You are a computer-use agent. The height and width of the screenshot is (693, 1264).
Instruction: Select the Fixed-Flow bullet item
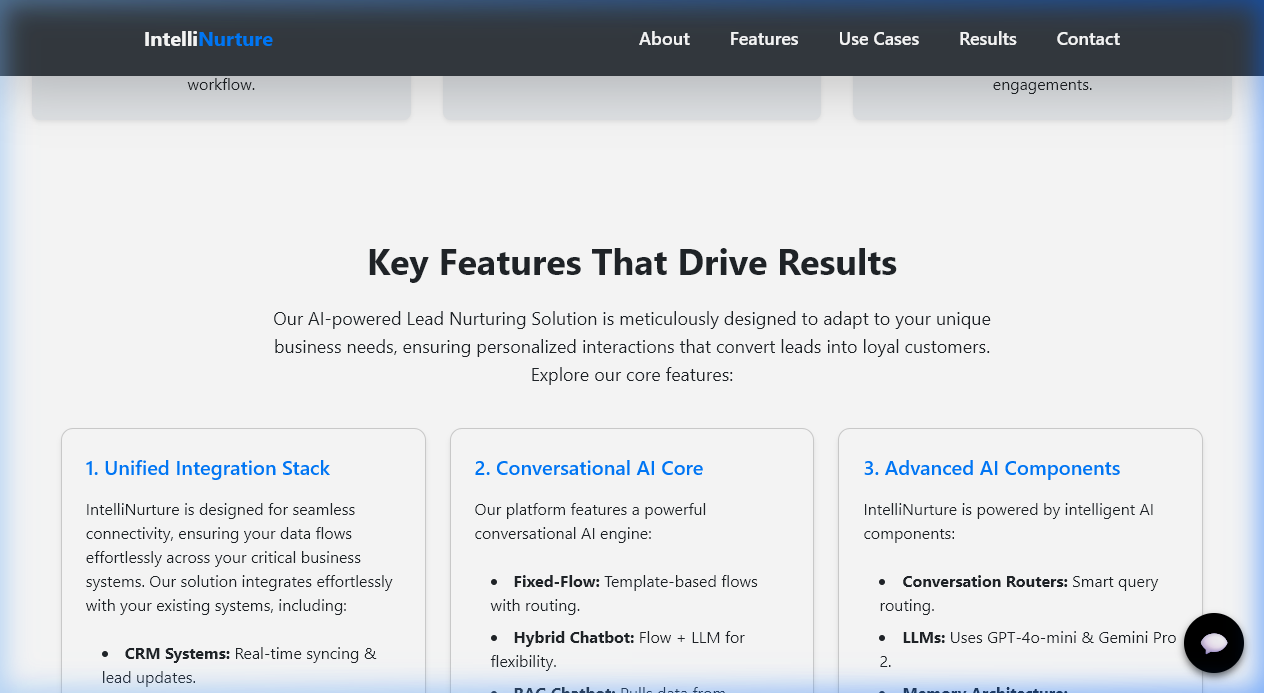click(624, 594)
